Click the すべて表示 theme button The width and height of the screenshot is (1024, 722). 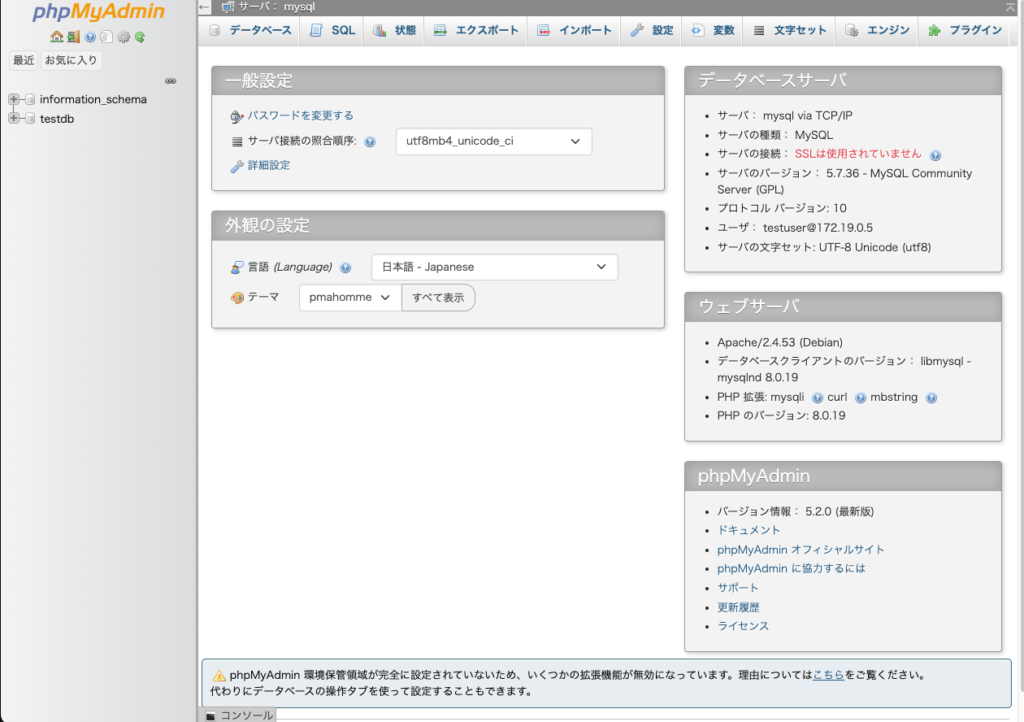coord(438,298)
